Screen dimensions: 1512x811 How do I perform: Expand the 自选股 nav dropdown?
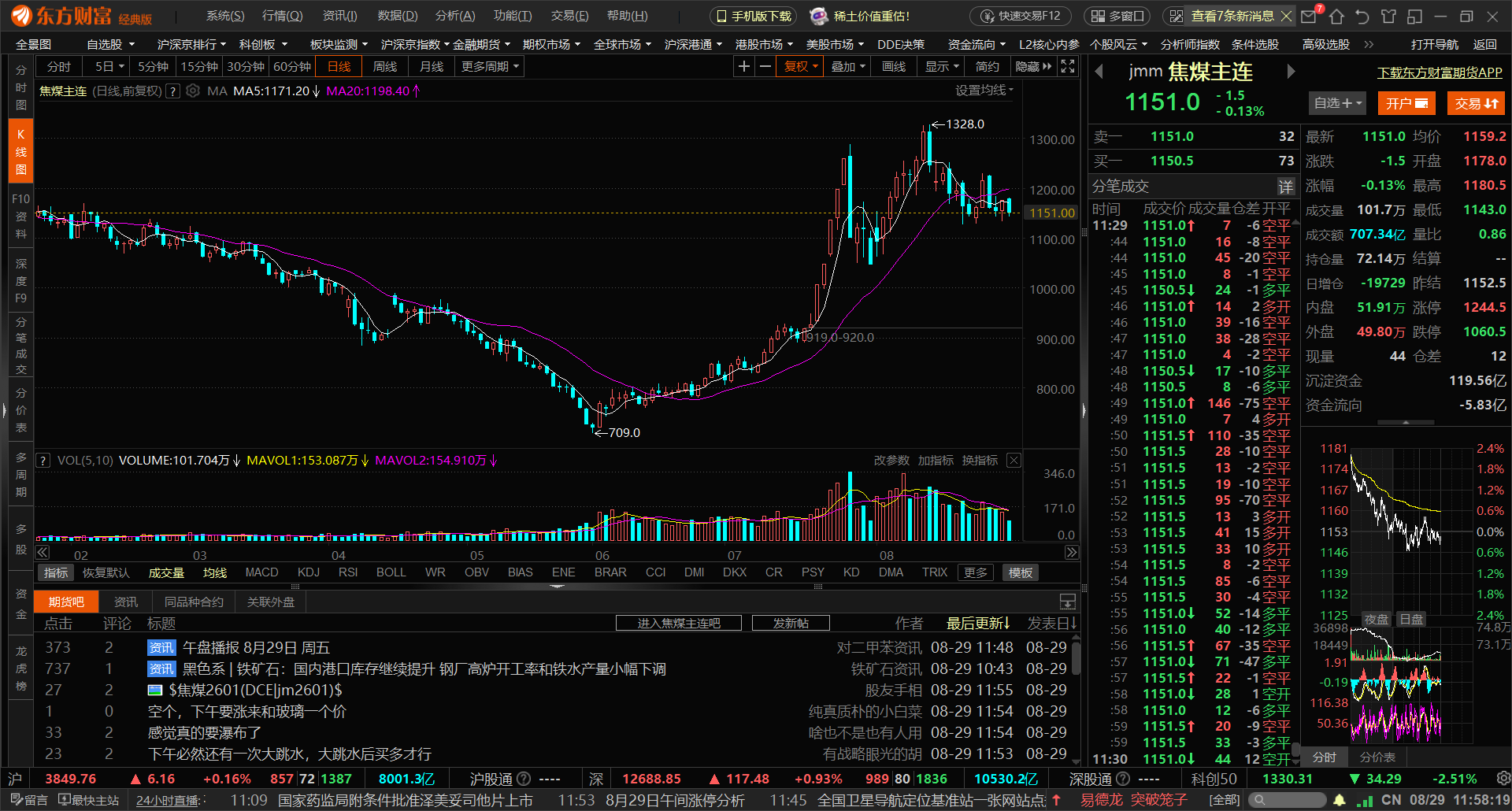point(110,45)
